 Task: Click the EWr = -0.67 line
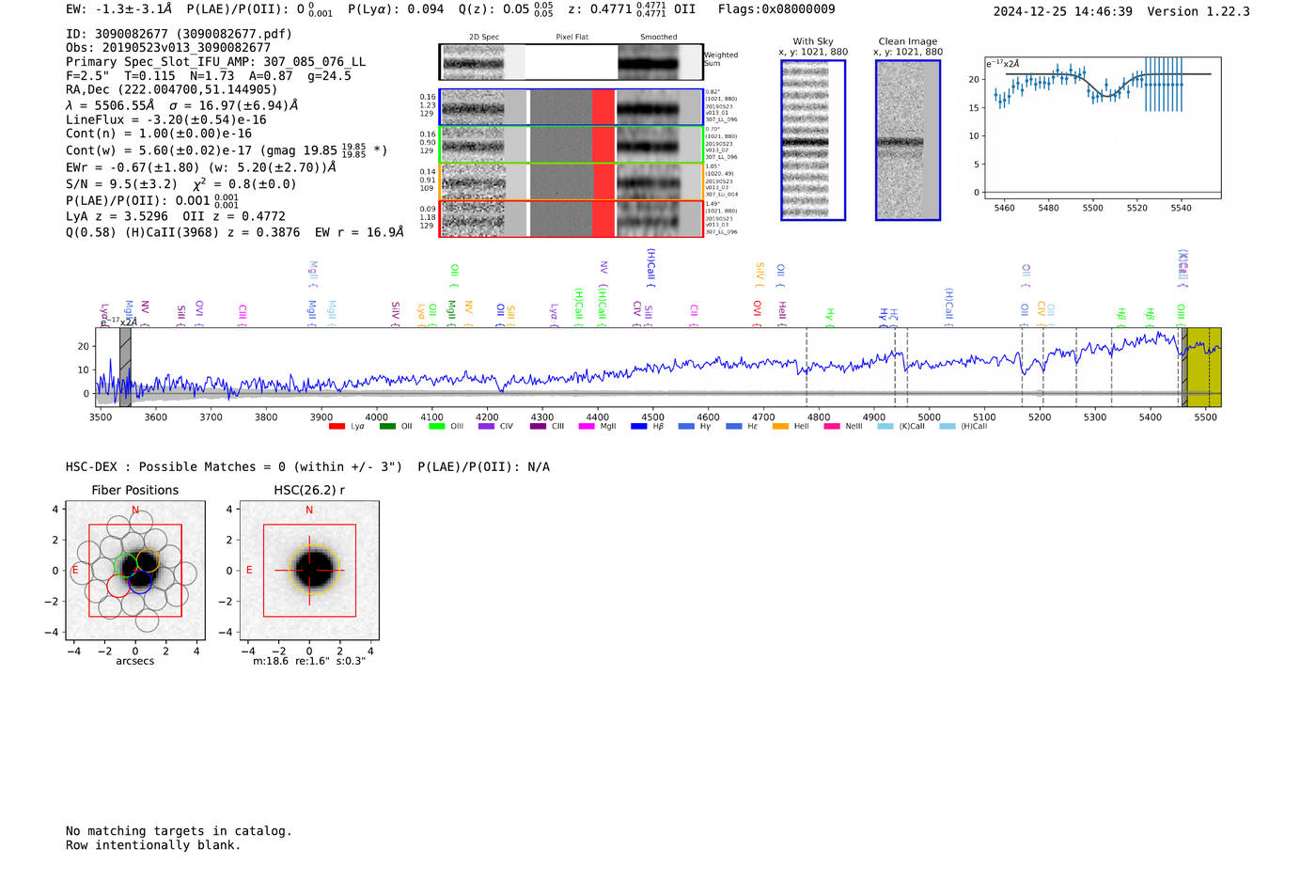[x=201, y=167]
